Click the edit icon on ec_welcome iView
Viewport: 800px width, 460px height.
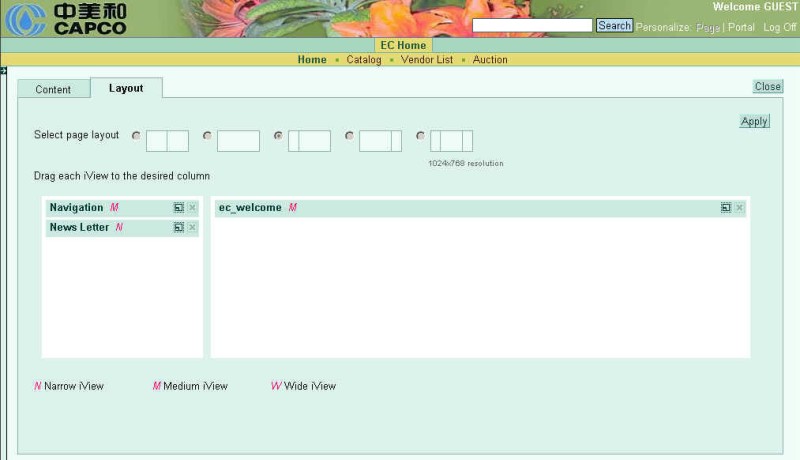coord(726,208)
